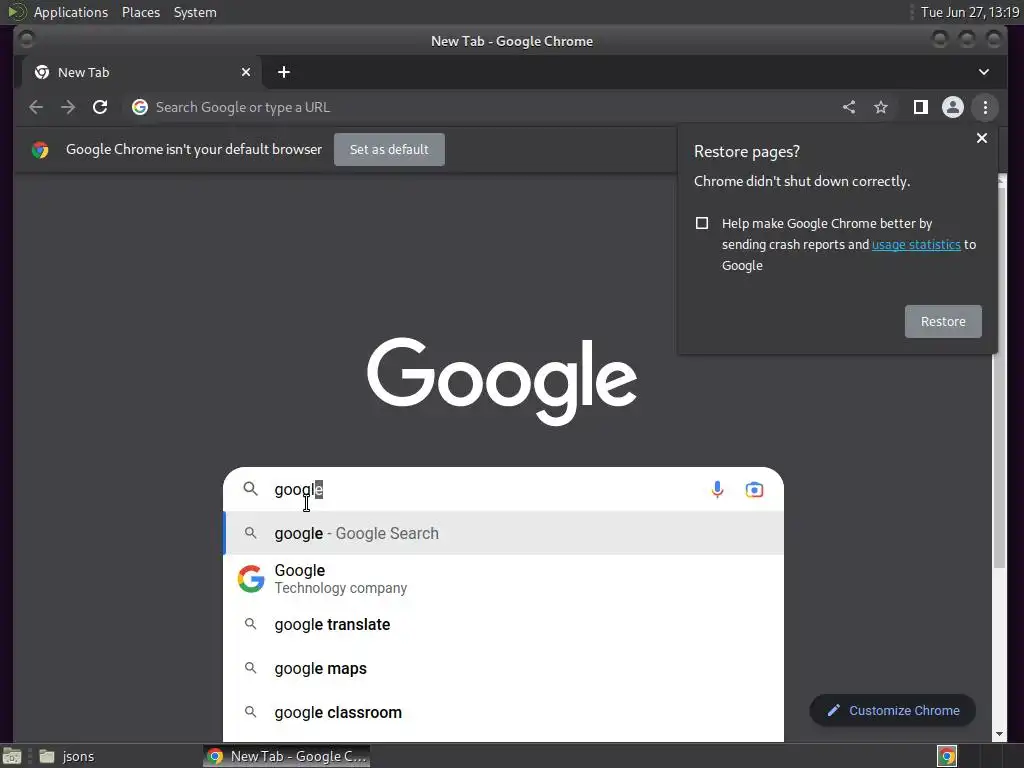Open Chrome's three-dot menu

[x=985, y=107]
